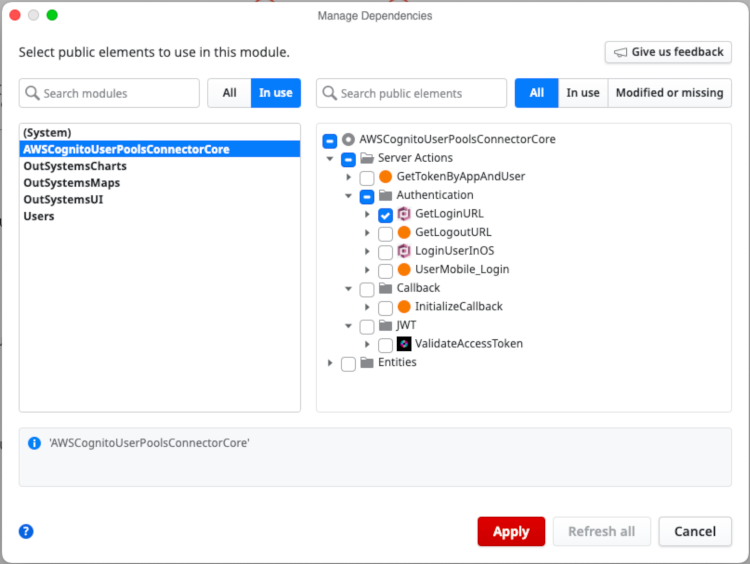Viewport: 750px width, 564px height.
Task: Collapse the Callback folder arrow
Action: pos(349,288)
